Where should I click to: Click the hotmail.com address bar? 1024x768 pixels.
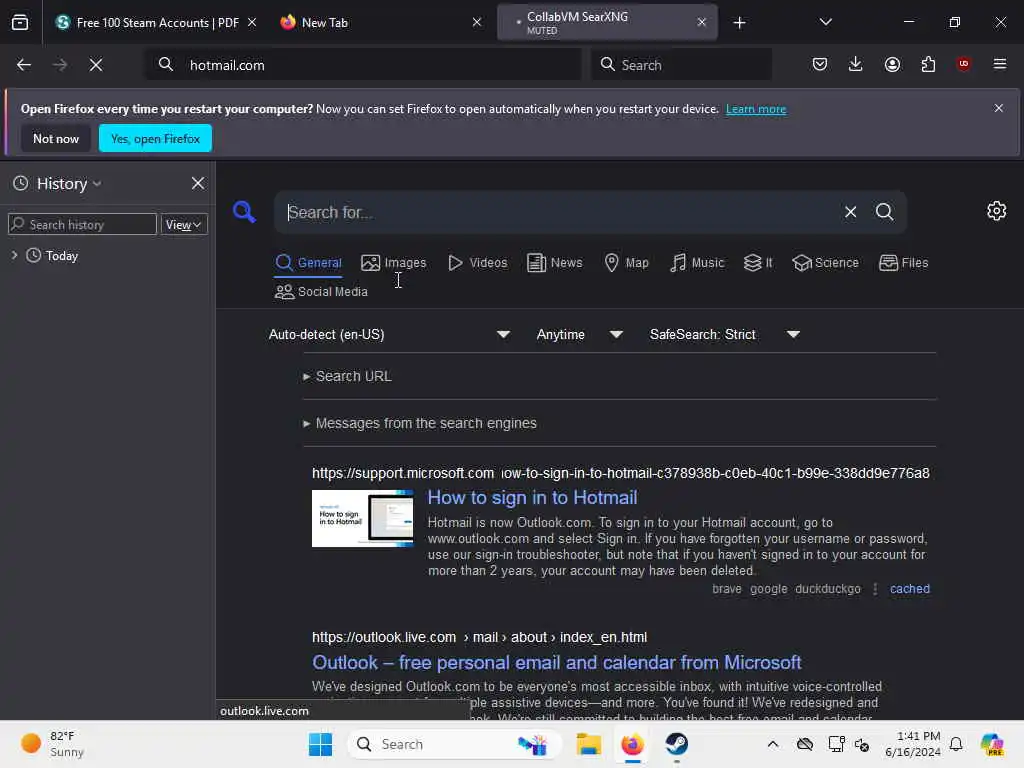click(x=363, y=65)
